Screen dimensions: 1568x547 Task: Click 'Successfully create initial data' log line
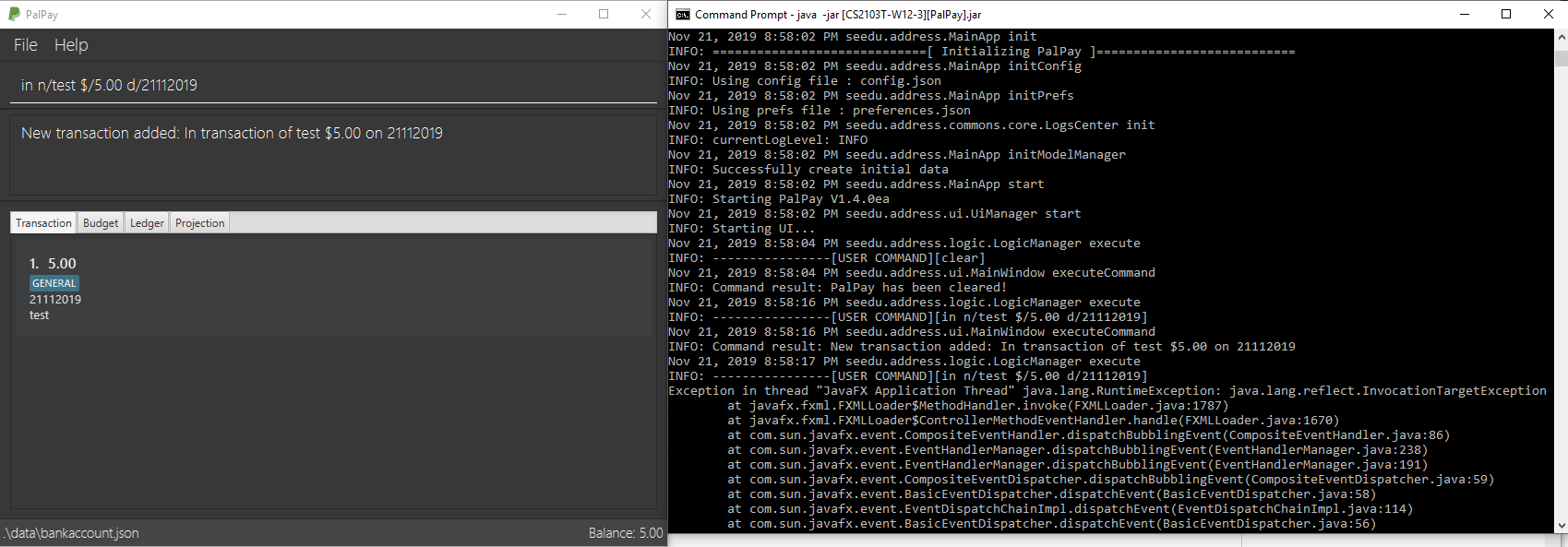(808, 170)
